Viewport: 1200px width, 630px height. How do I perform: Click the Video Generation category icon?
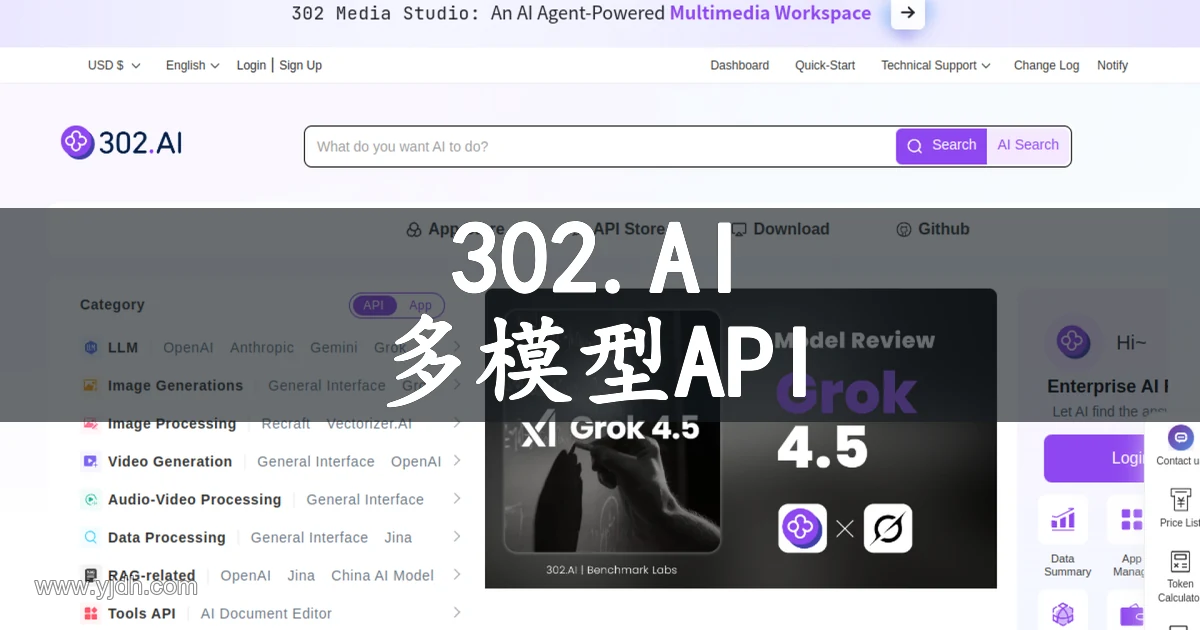point(91,462)
